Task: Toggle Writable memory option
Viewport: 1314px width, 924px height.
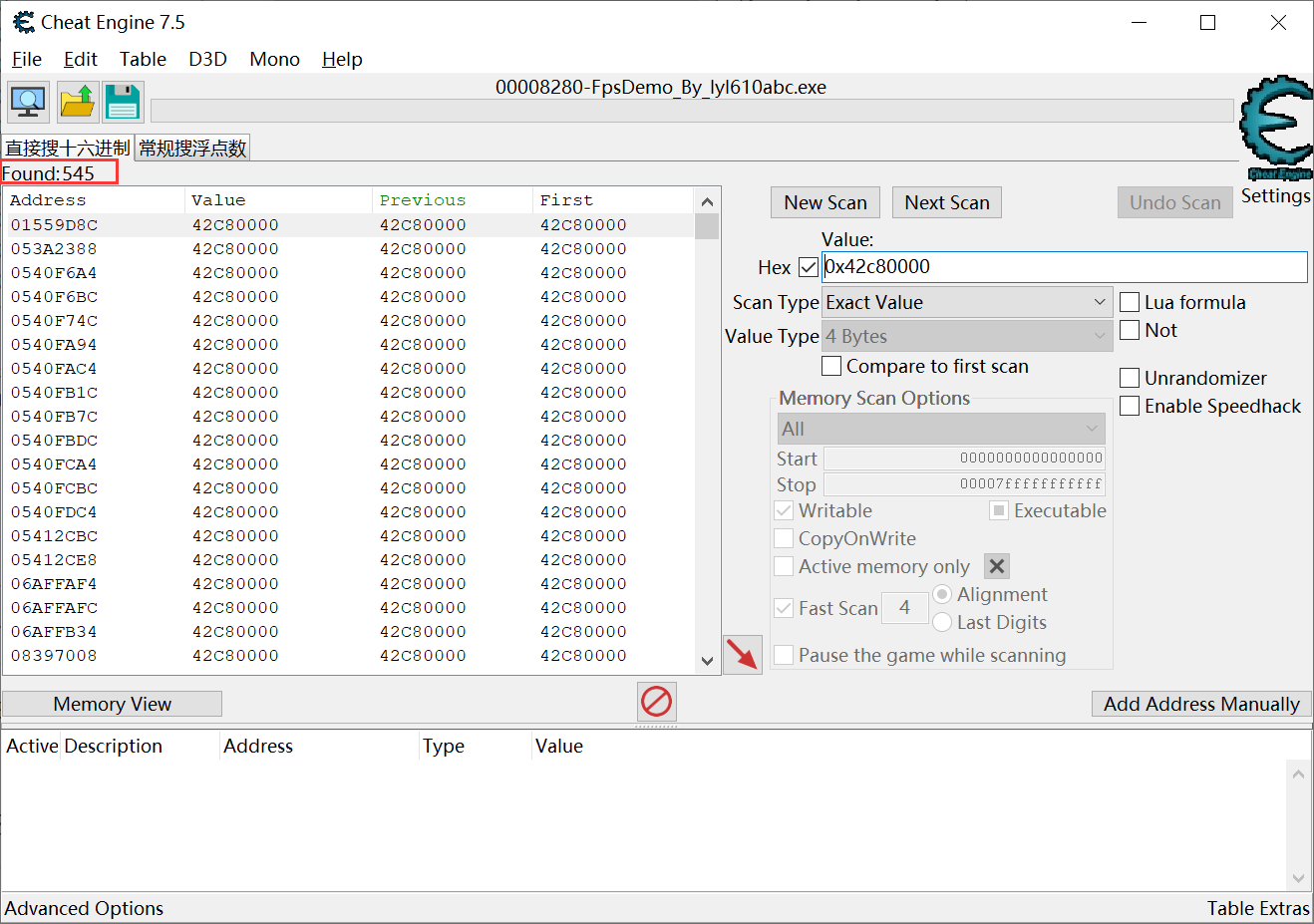Action: tap(784, 510)
